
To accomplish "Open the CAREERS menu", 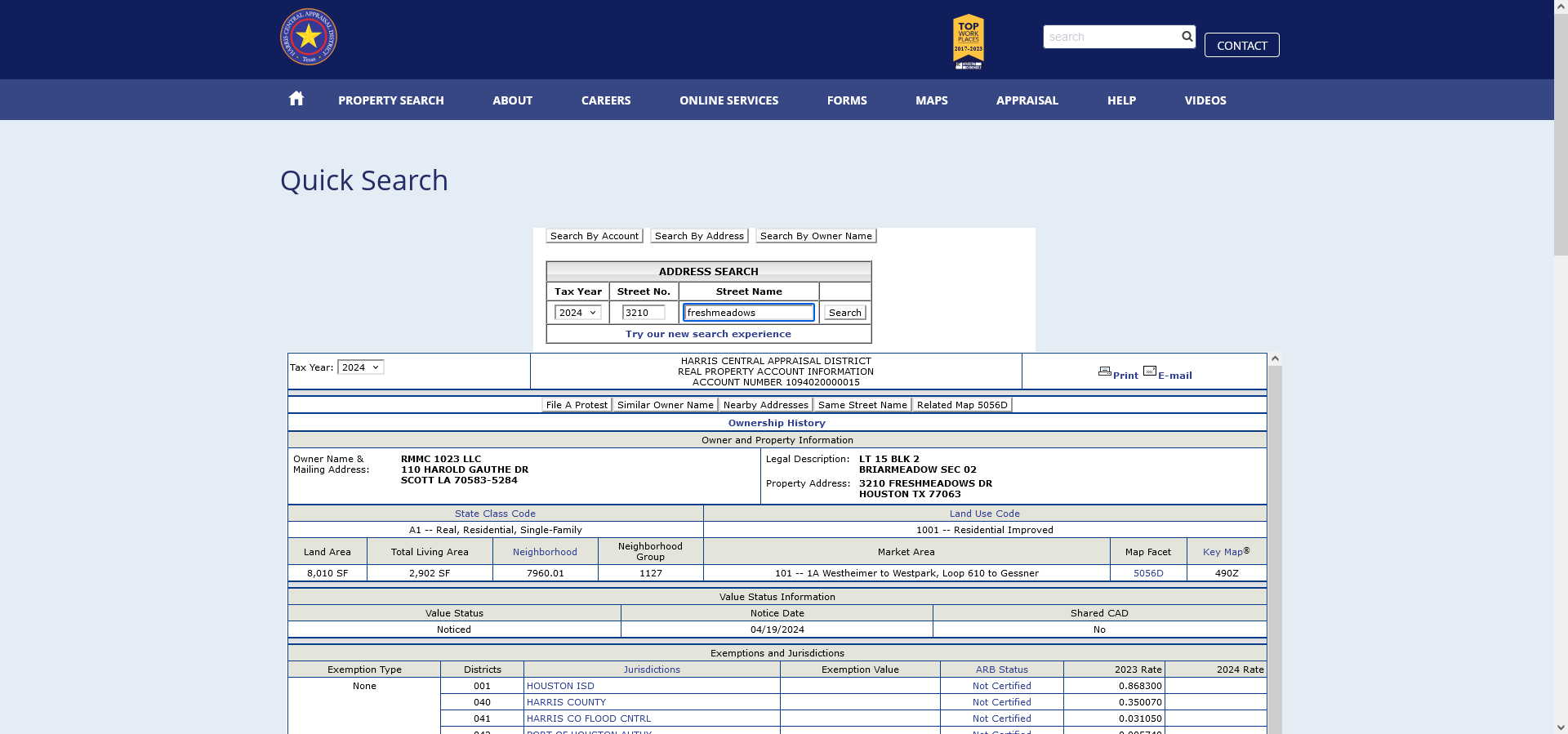I will point(606,100).
